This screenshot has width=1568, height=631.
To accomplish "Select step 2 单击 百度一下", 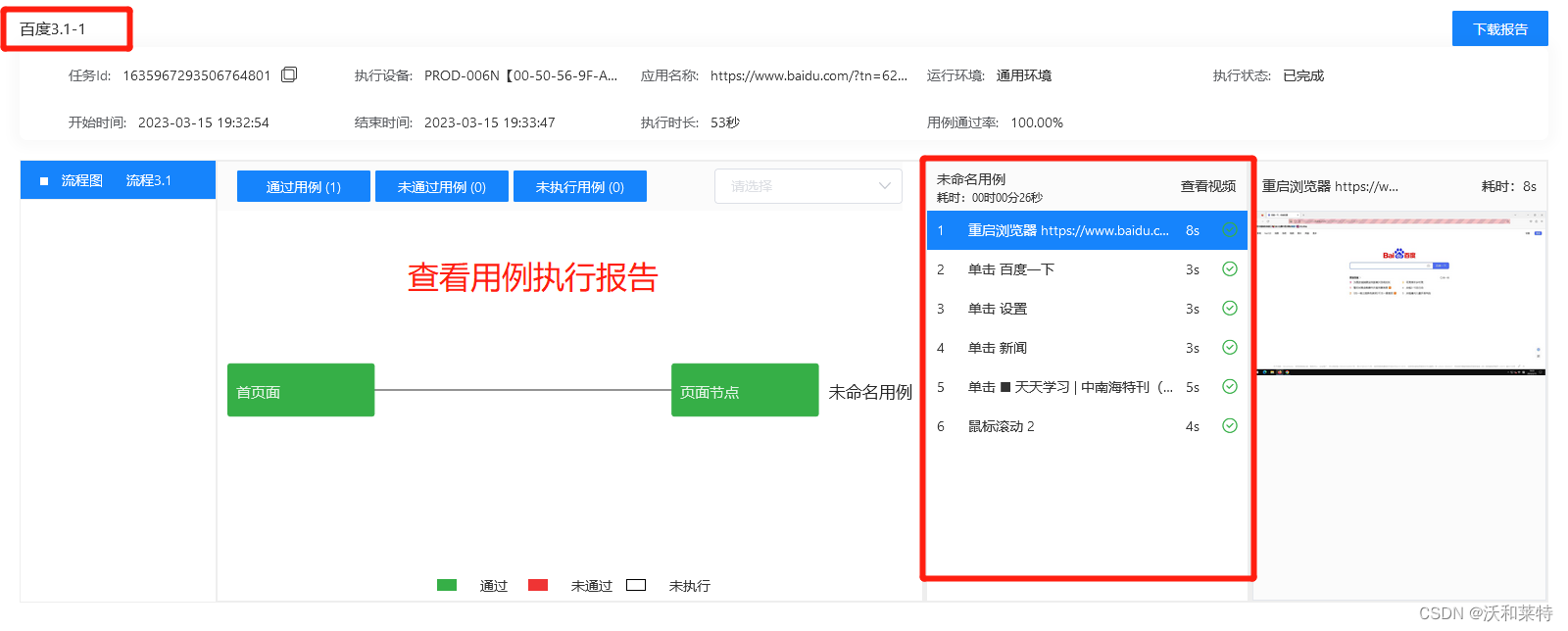I will (x=1087, y=269).
